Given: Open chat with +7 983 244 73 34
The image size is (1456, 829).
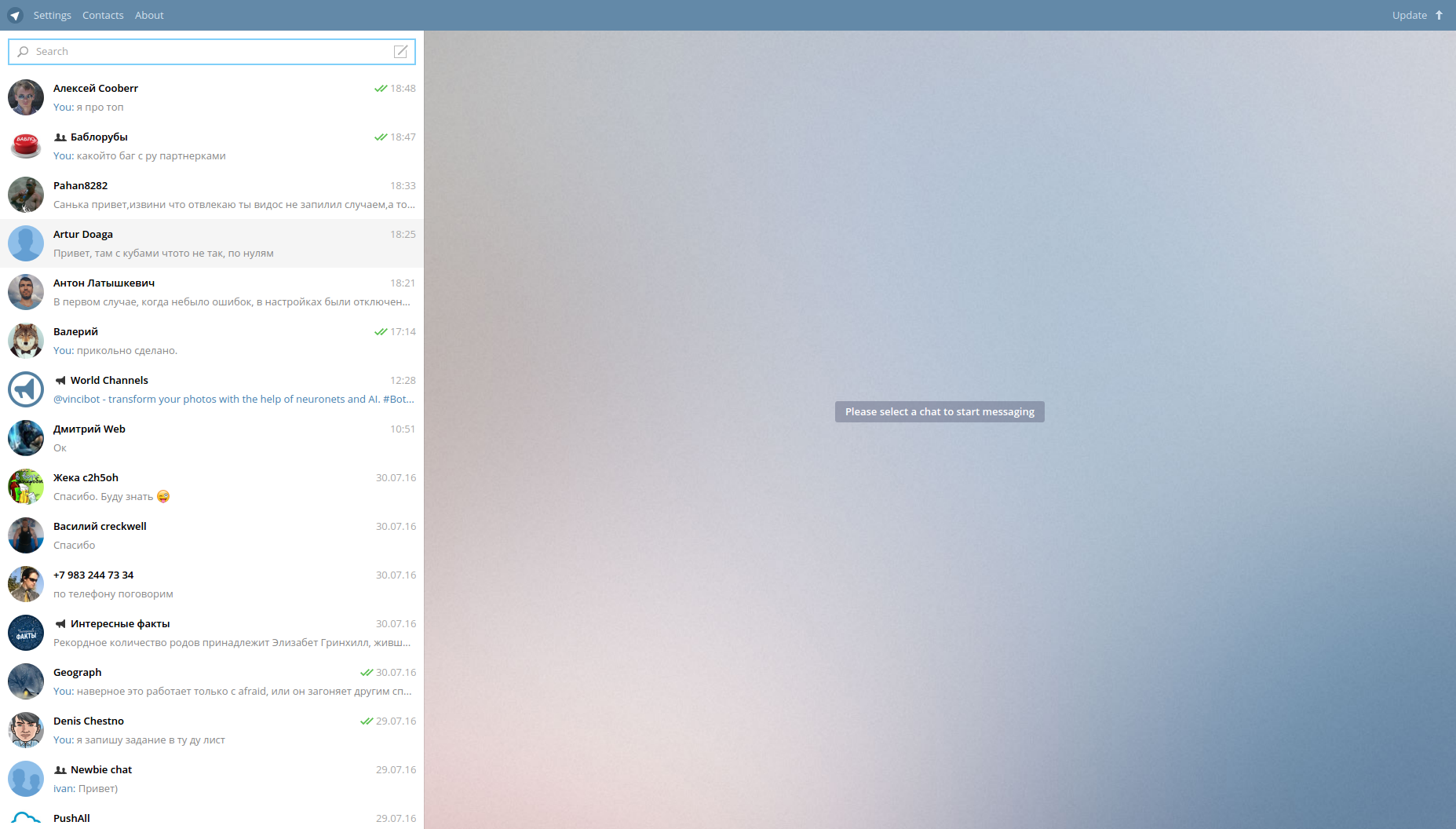Looking at the screenshot, I should [x=212, y=584].
